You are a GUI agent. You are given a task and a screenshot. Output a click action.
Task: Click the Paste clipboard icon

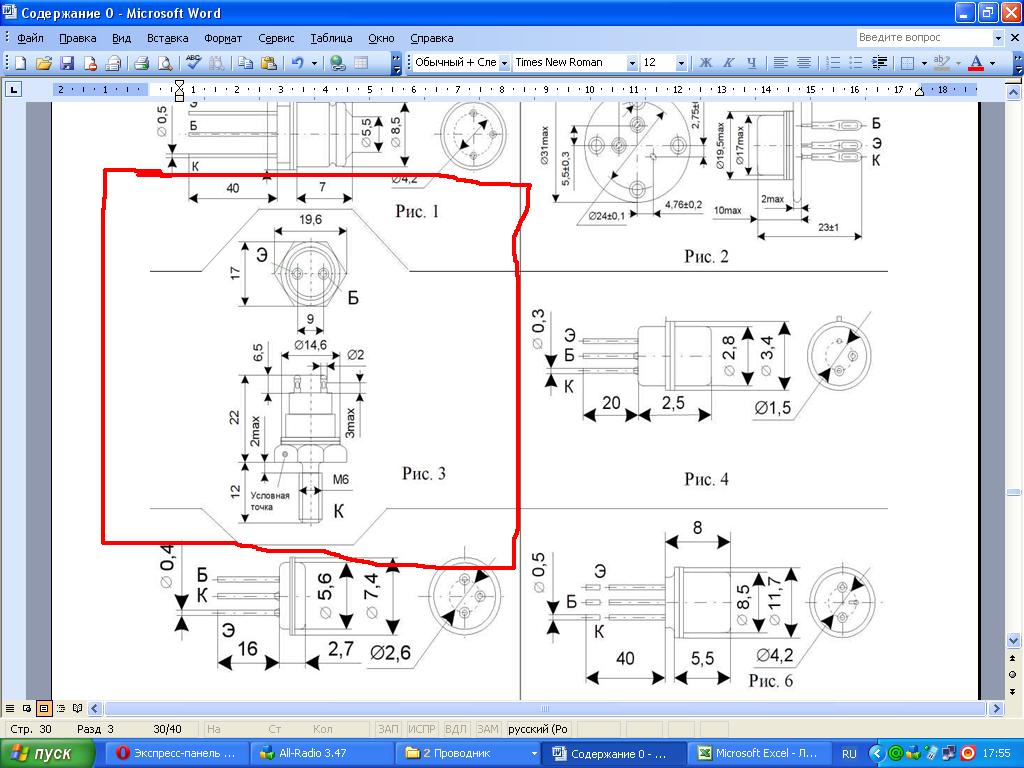pyautogui.click(x=269, y=63)
